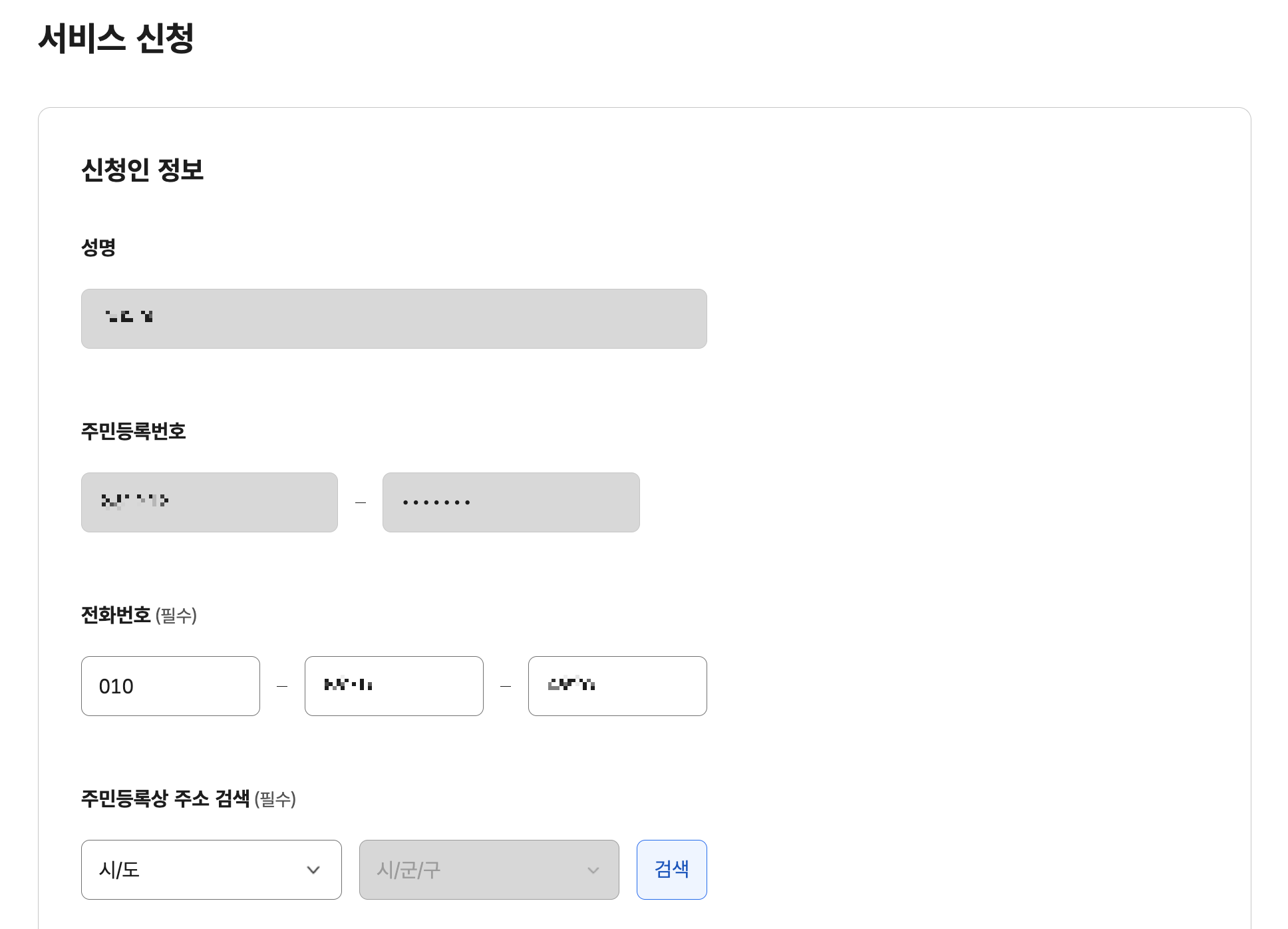Click the 주민등록상 주소 검색 label

tap(165, 799)
